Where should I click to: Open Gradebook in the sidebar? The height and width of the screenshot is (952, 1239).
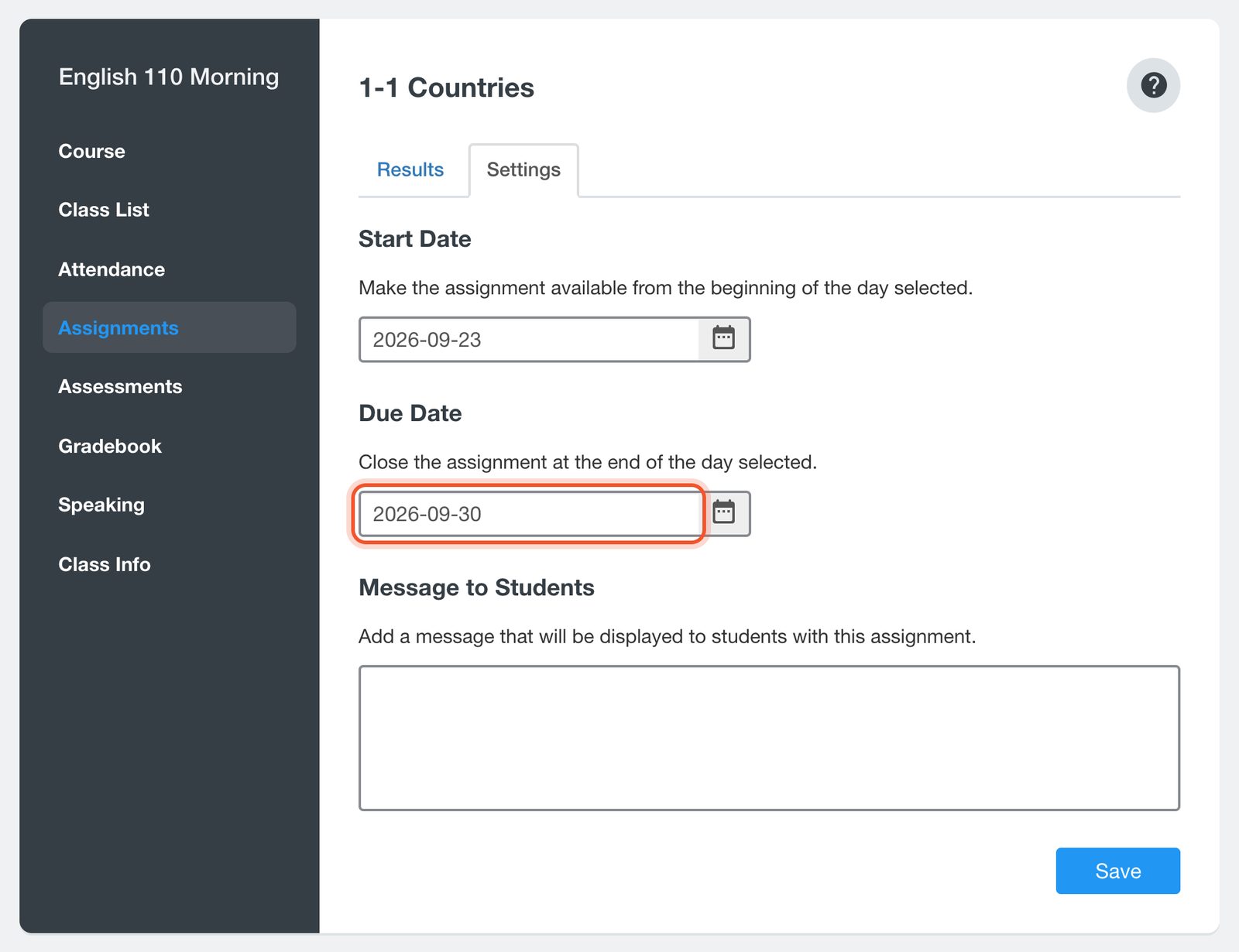110,446
